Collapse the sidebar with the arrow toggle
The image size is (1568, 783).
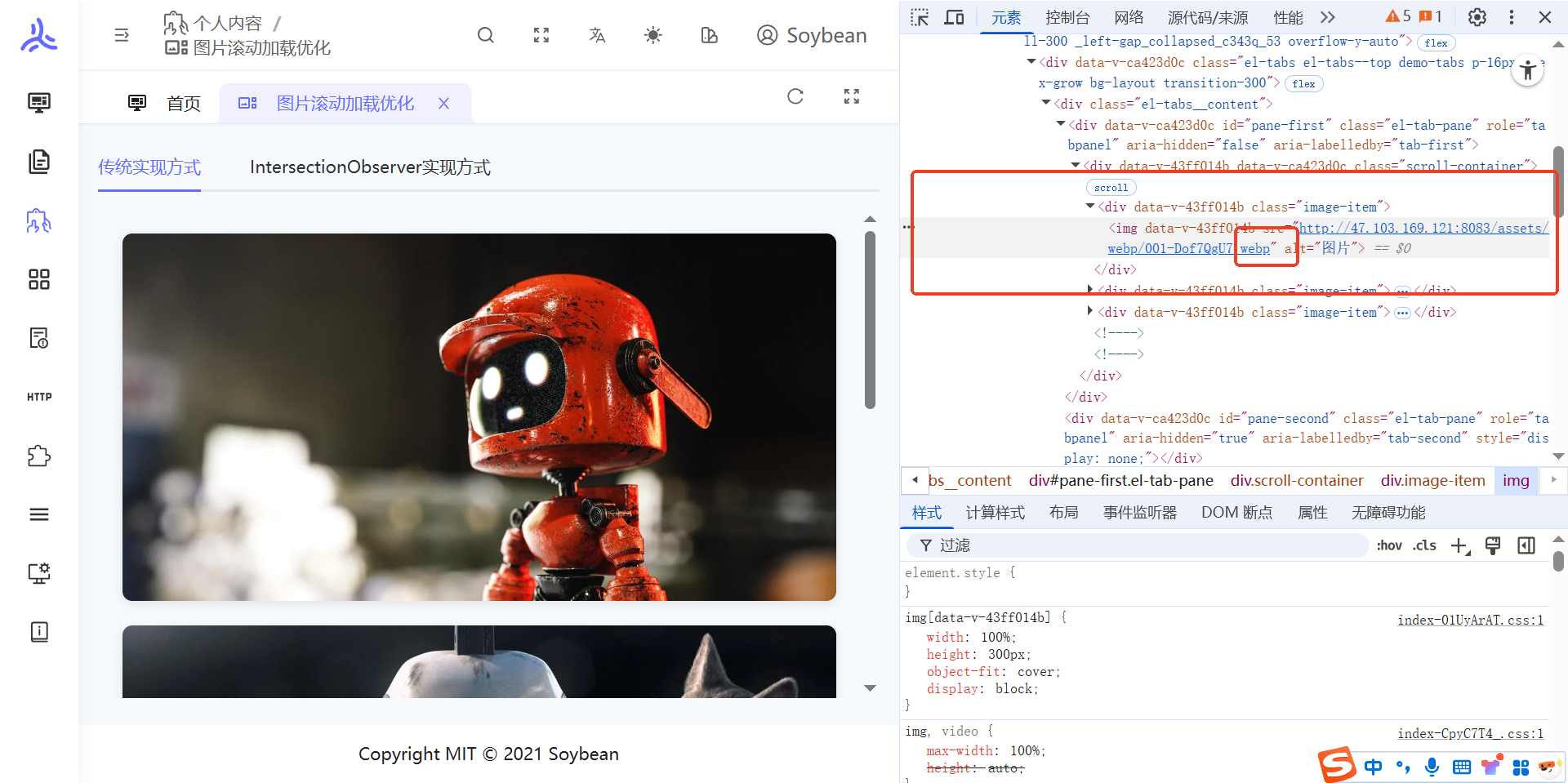coord(121,35)
